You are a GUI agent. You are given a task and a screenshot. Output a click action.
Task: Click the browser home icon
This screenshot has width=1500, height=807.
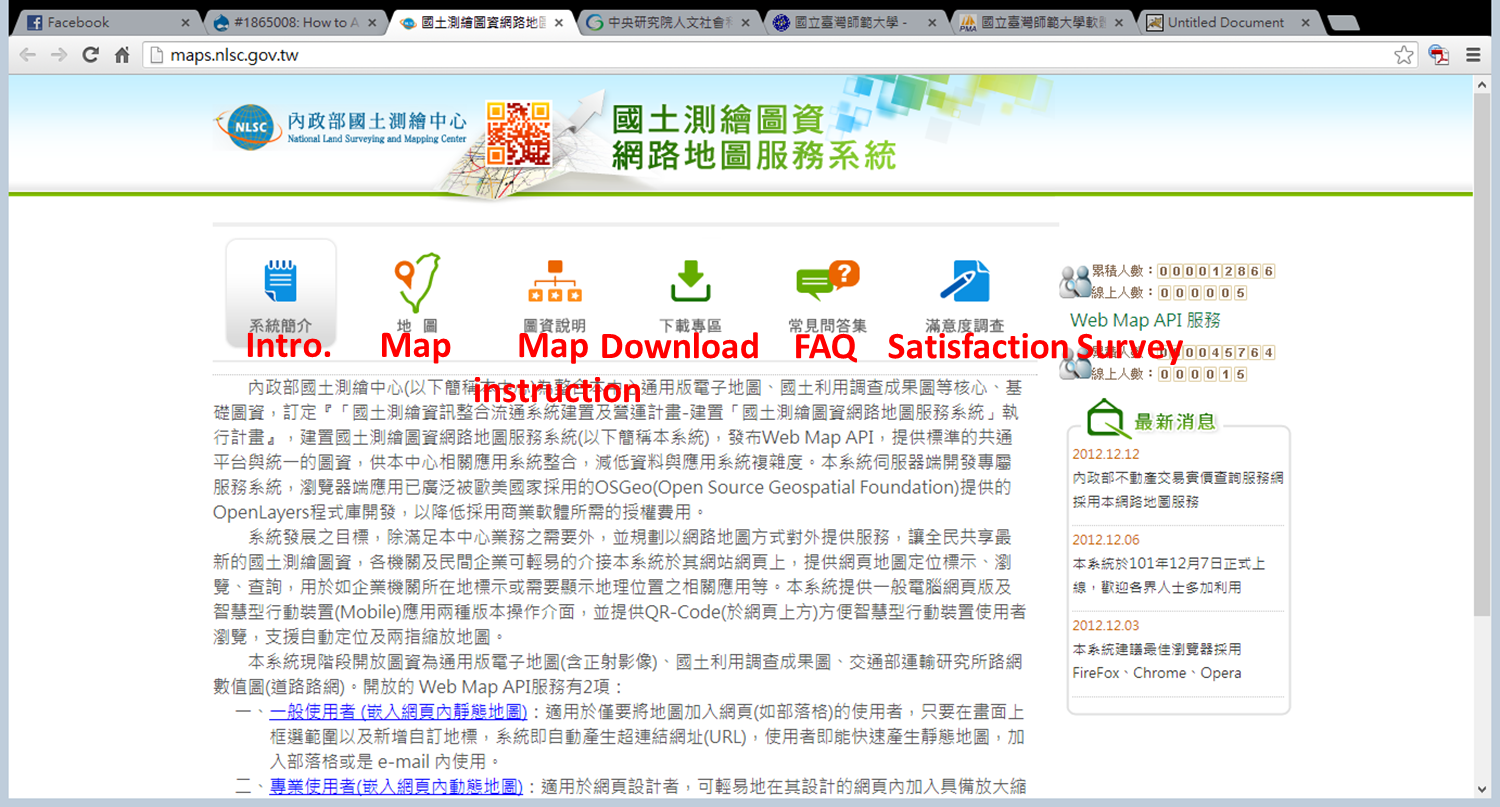(122, 55)
